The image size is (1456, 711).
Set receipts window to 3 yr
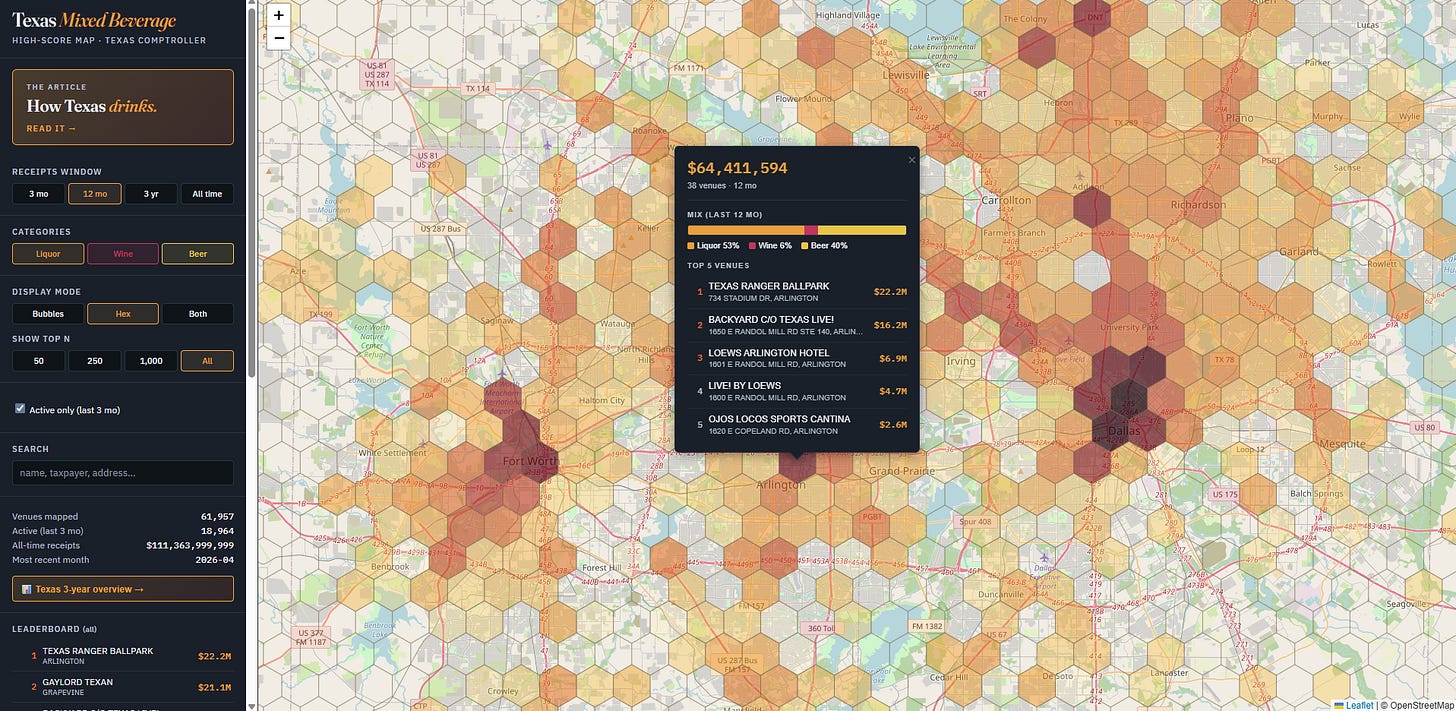tap(151, 194)
